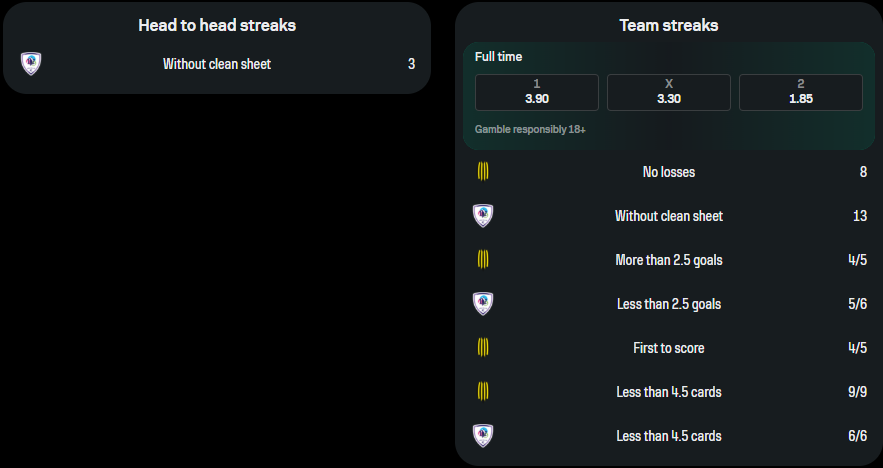Click striped crest beside Less than 4.5 cards 9/9
The image size is (883, 468).
pos(483,392)
